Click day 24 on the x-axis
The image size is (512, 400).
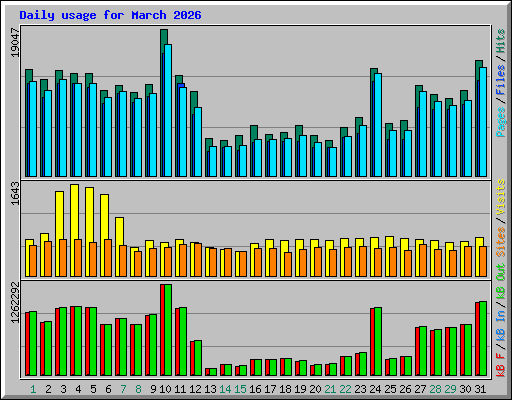pos(375,389)
